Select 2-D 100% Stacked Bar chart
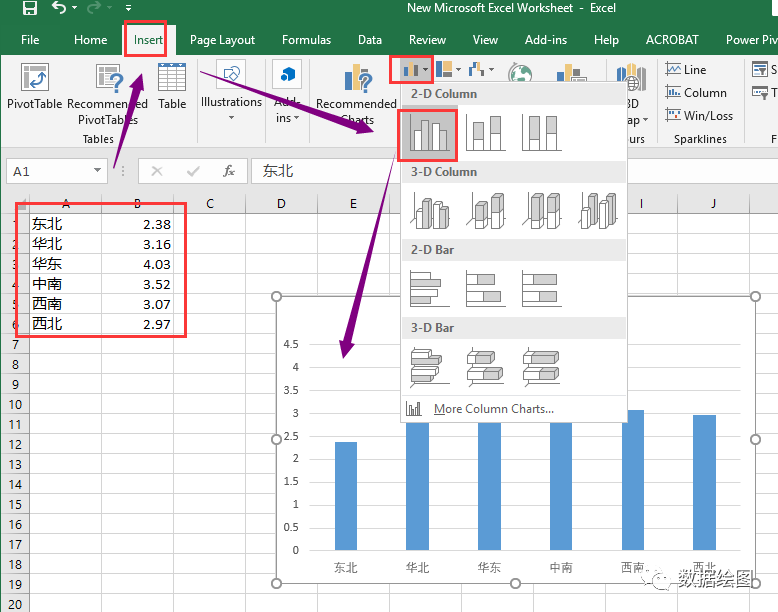 coord(541,288)
